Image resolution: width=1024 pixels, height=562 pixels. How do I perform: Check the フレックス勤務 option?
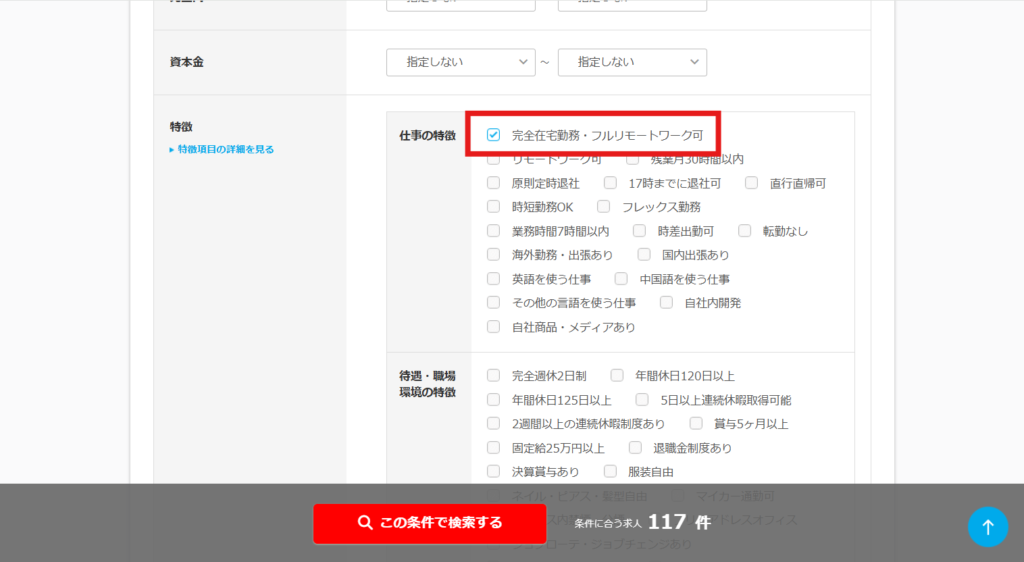[x=604, y=207]
